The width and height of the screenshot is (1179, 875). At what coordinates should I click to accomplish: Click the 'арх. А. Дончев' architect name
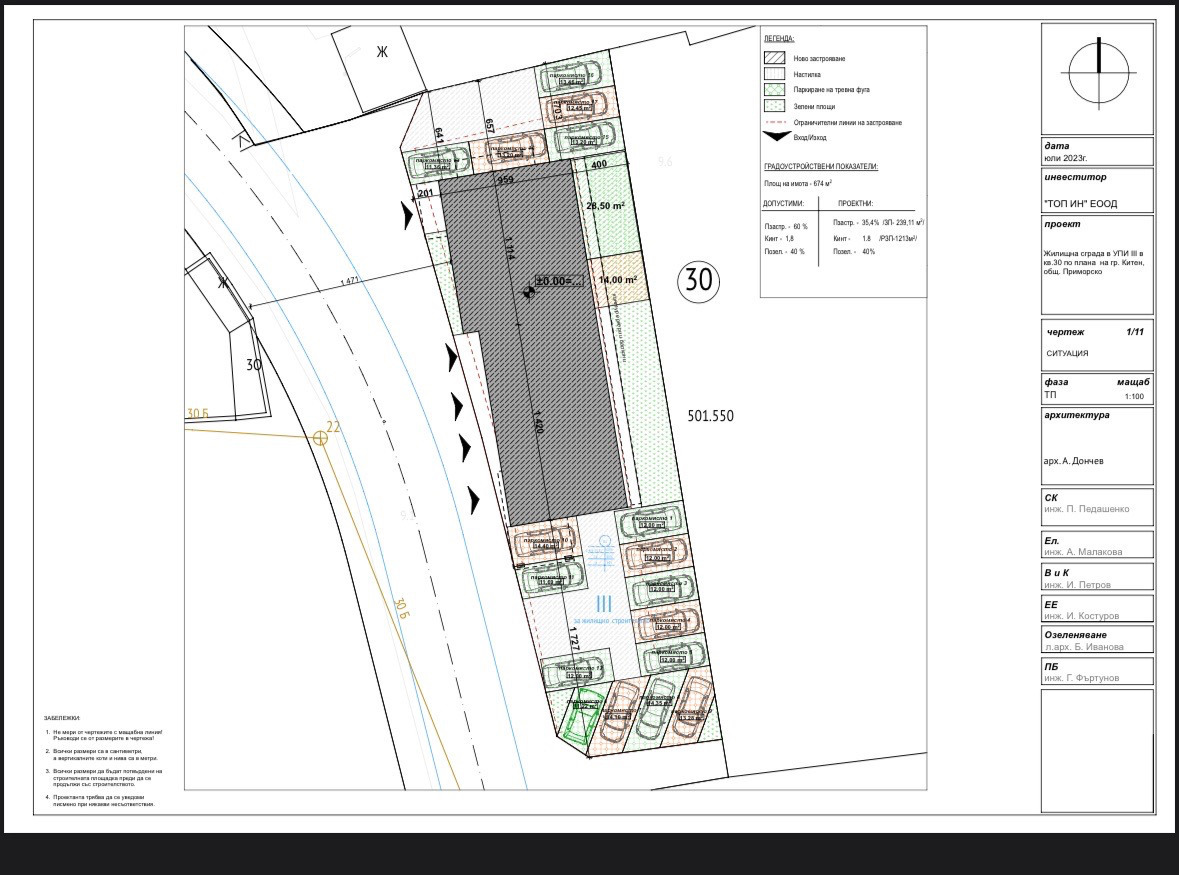click(x=1074, y=461)
